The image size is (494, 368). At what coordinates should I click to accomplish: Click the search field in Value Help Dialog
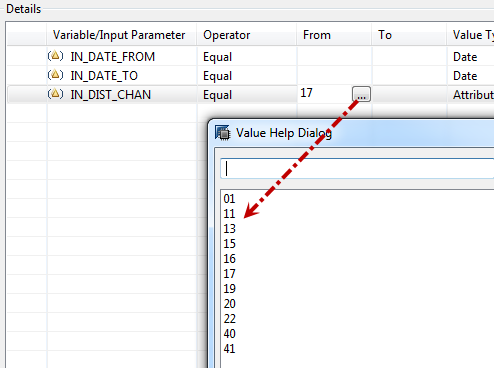pyautogui.click(x=357, y=168)
